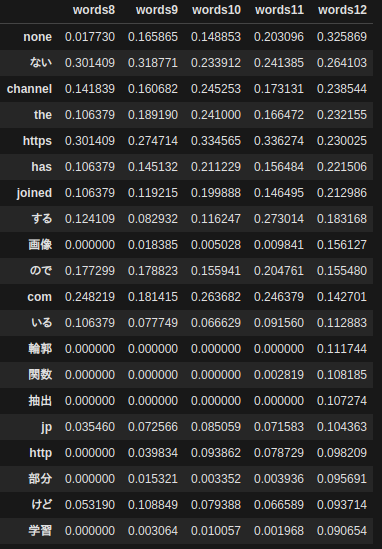Image resolution: width=382 pixels, height=549 pixels.
Task: Click value 0.111744 in 輪郭 row
Action: [342, 349]
